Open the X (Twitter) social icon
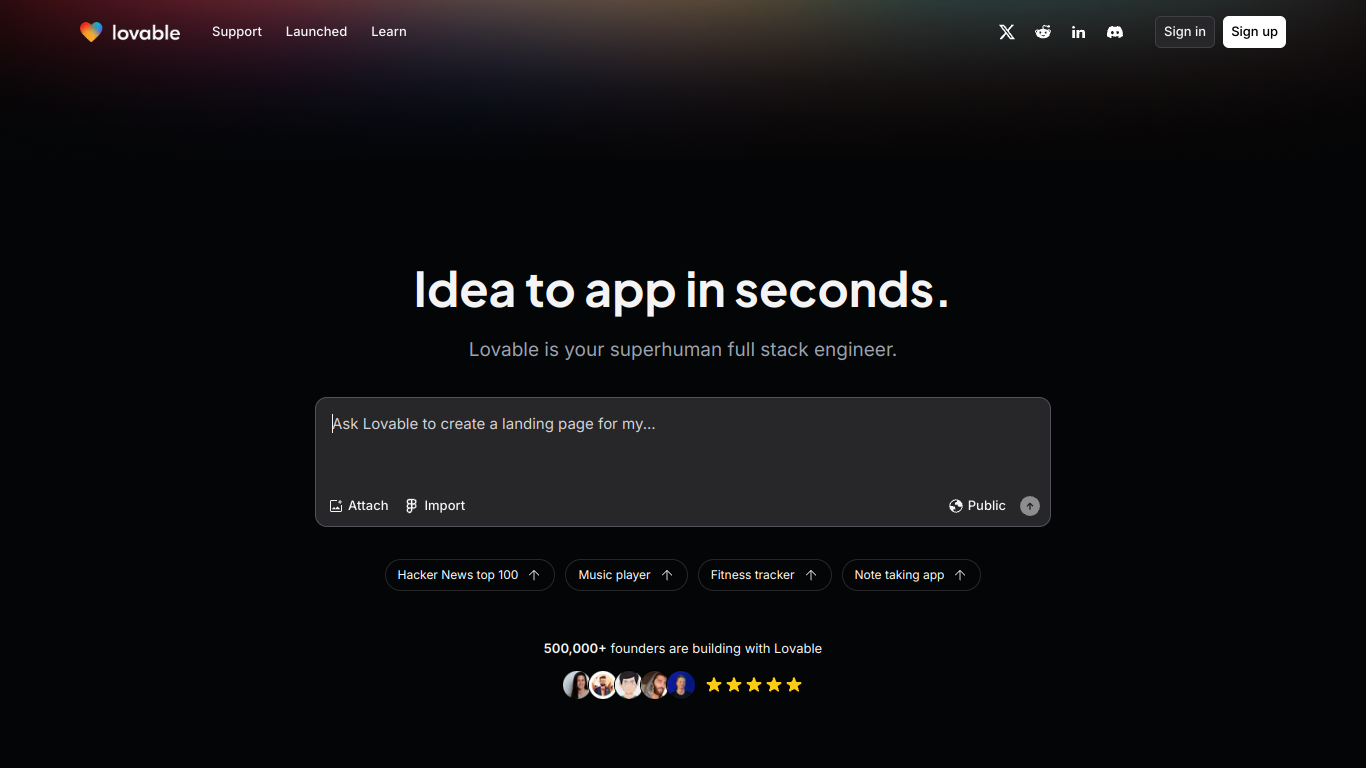The width and height of the screenshot is (1366, 768). pos(1007,32)
